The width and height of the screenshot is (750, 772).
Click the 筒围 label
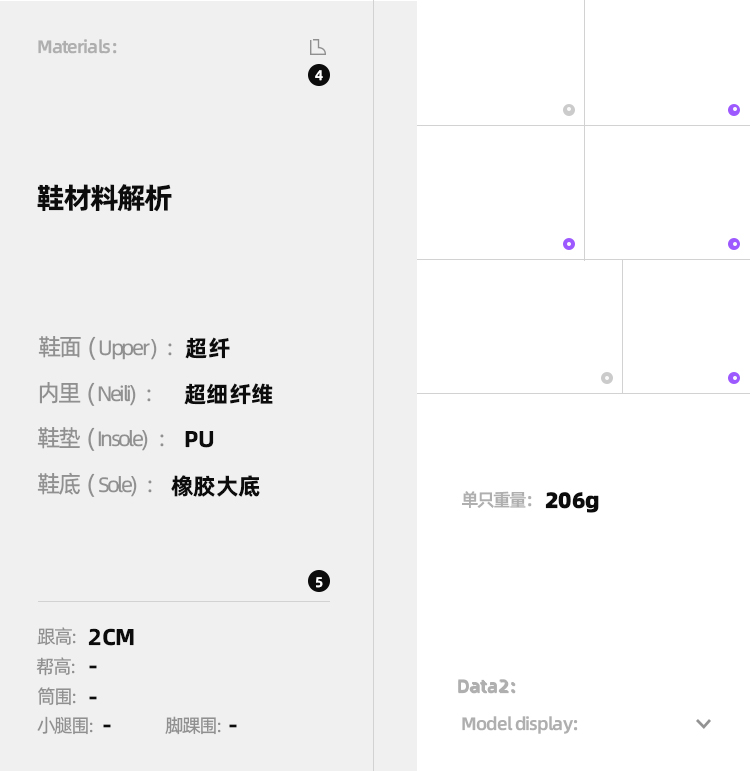tap(56, 697)
